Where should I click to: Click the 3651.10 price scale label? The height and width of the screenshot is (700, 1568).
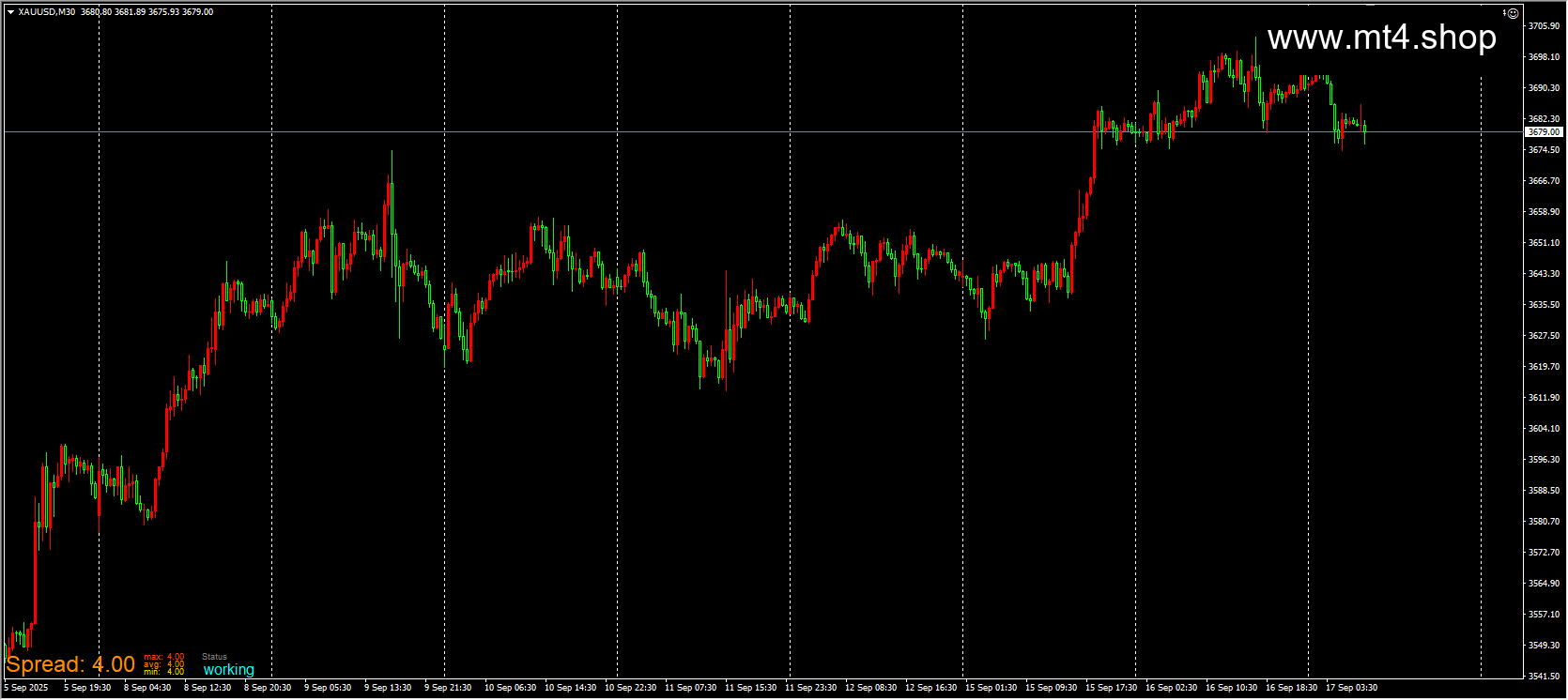pos(1544,243)
